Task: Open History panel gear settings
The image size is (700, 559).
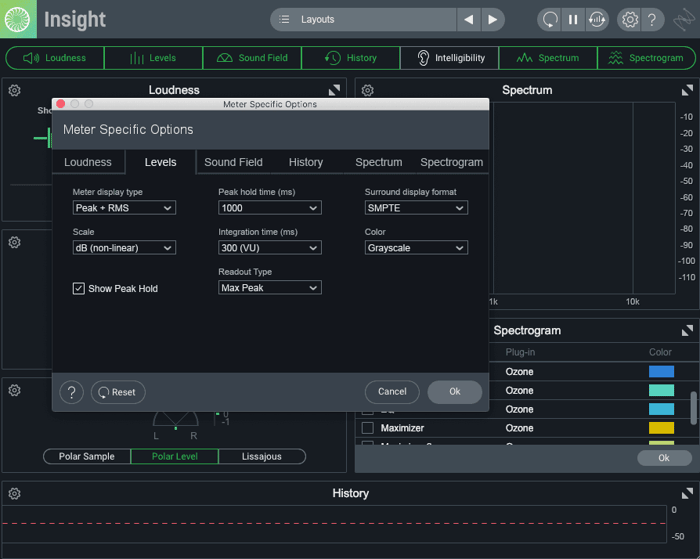Action: point(14,493)
